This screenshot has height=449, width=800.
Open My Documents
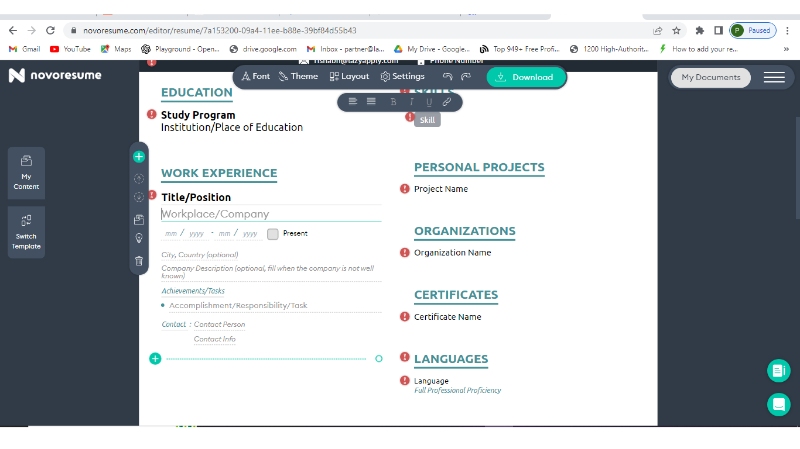pos(711,77)
